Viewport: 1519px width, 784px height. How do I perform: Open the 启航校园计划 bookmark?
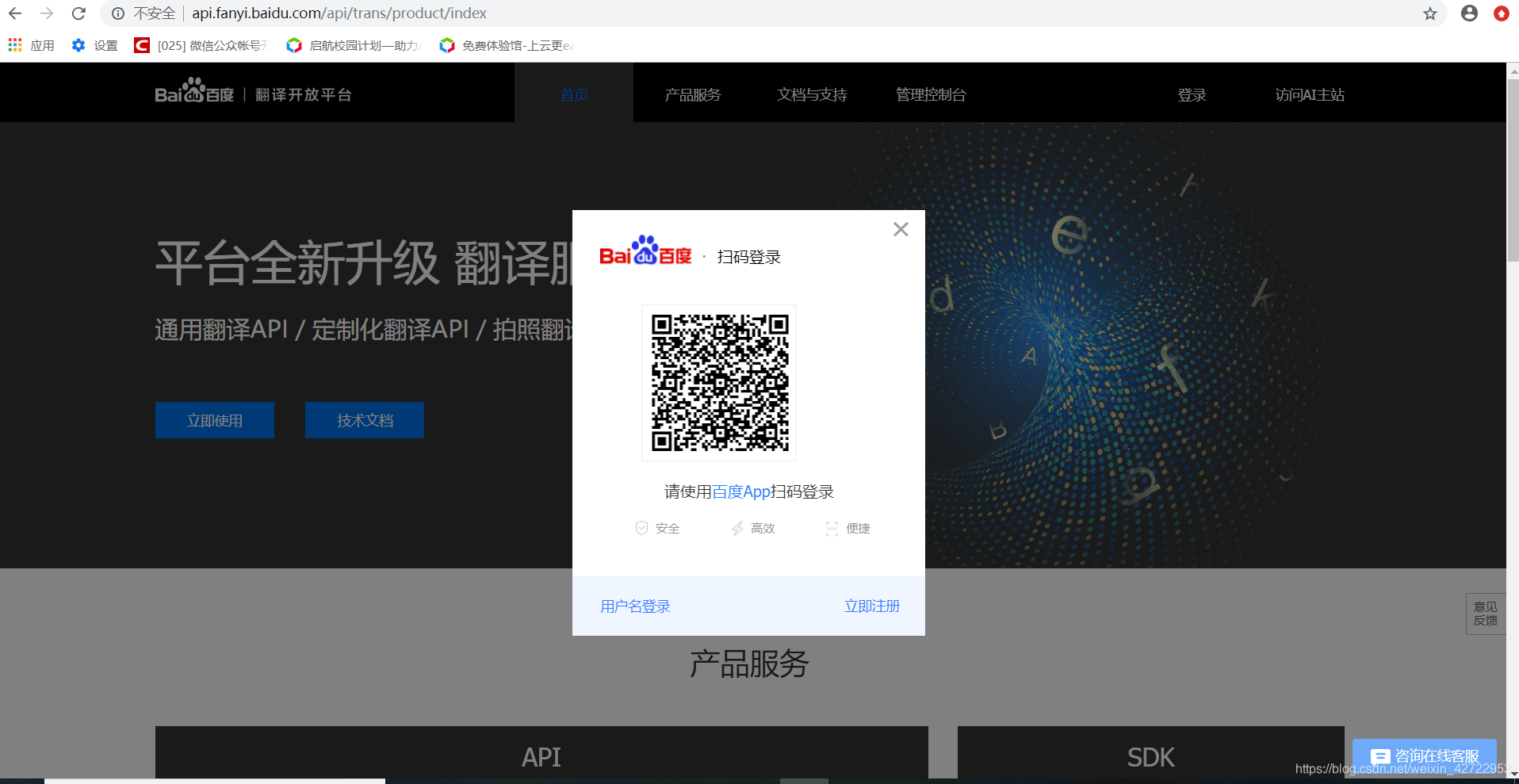354,45
